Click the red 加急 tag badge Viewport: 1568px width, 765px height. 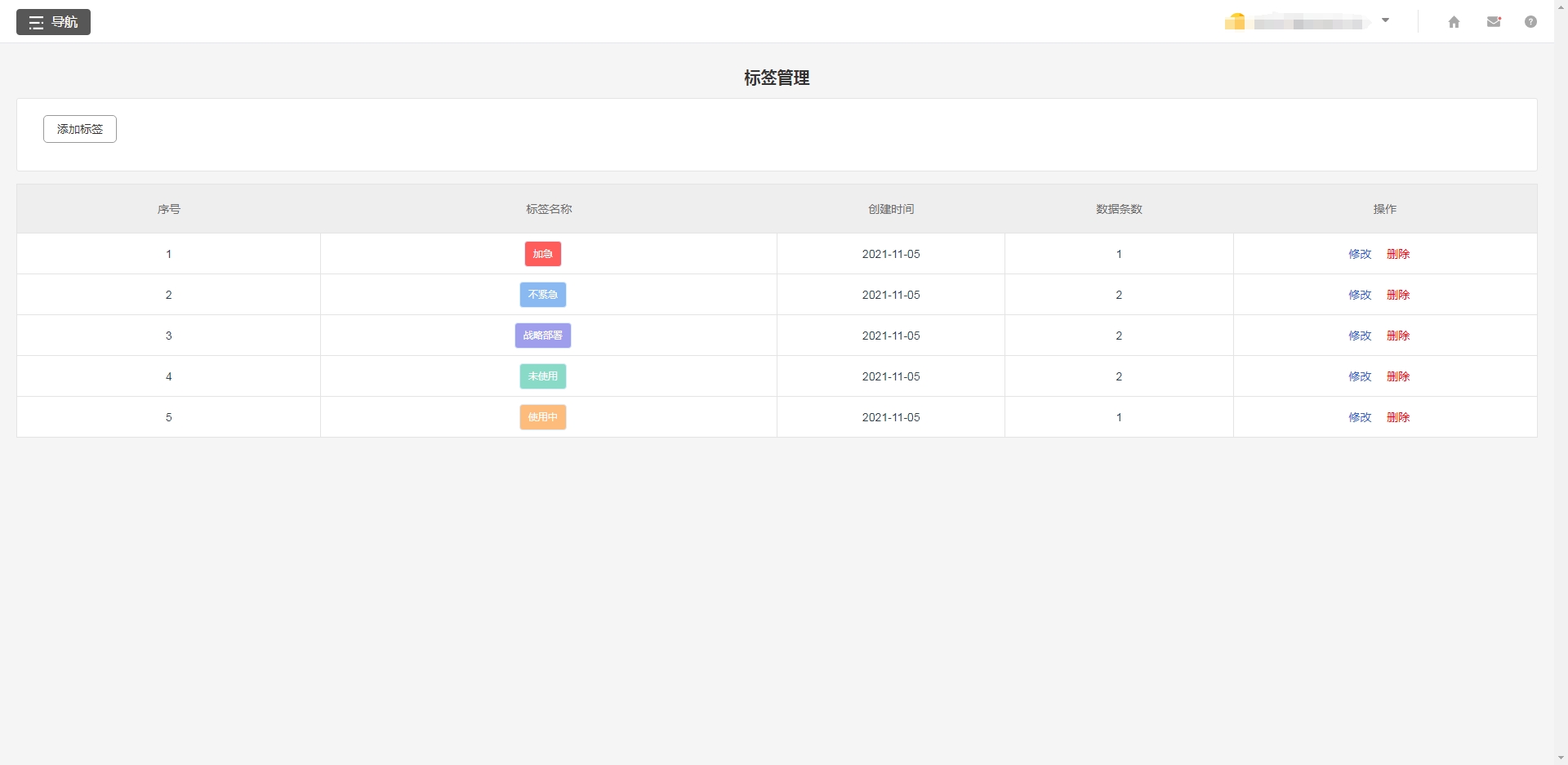pyautogui.click(x=542, y=254)
